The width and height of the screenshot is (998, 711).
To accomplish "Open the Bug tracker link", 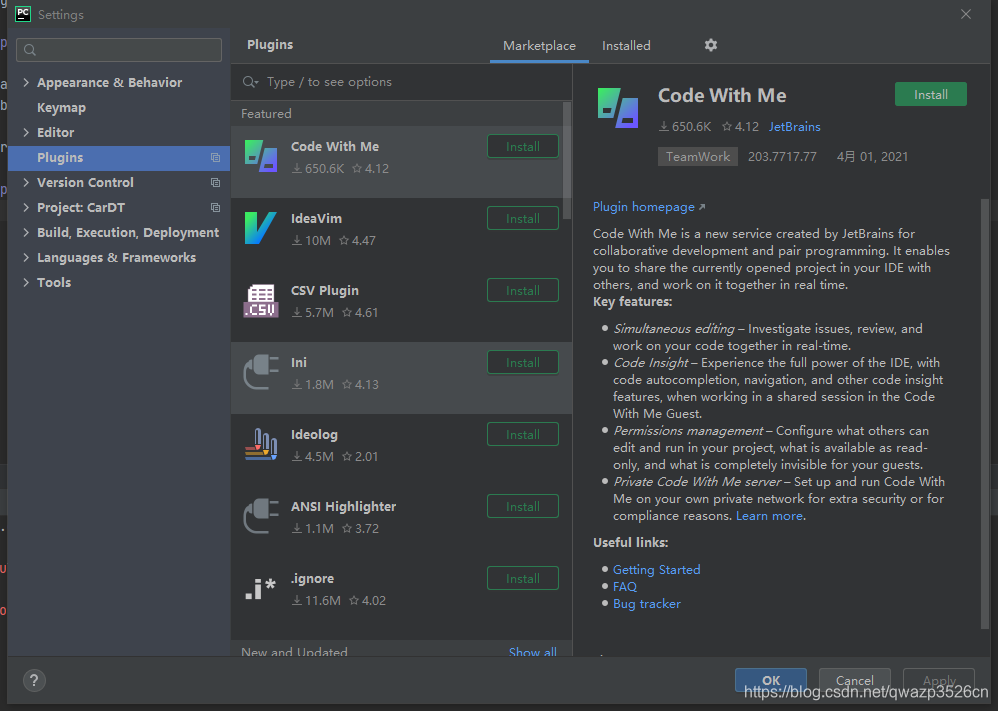I will 647,603.
